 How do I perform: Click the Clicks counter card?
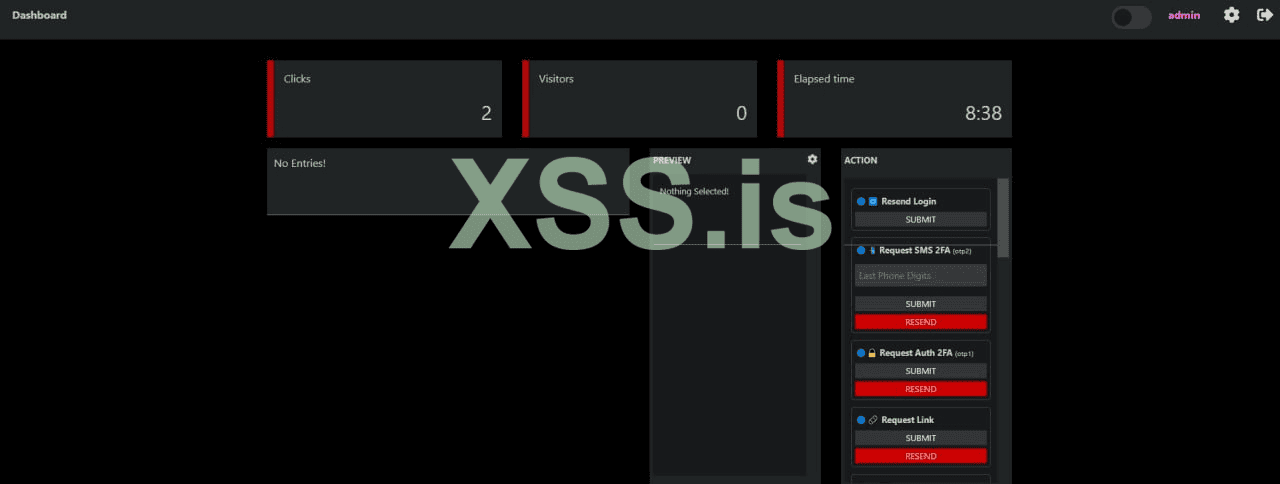tap(385, 98)
